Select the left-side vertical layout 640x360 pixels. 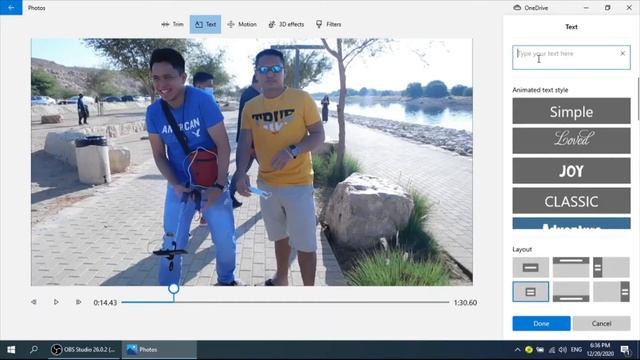click(611, 267)
